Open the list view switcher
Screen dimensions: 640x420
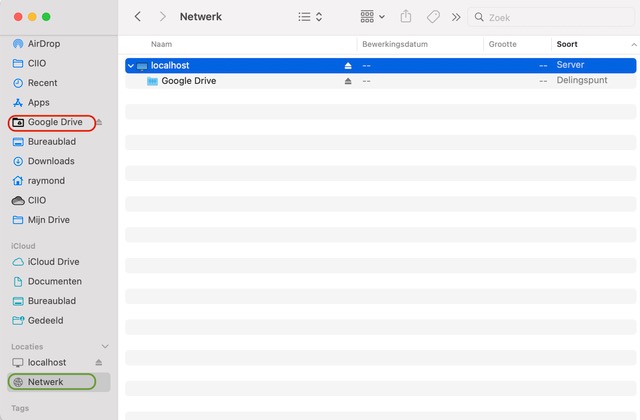tap(310, 17)
